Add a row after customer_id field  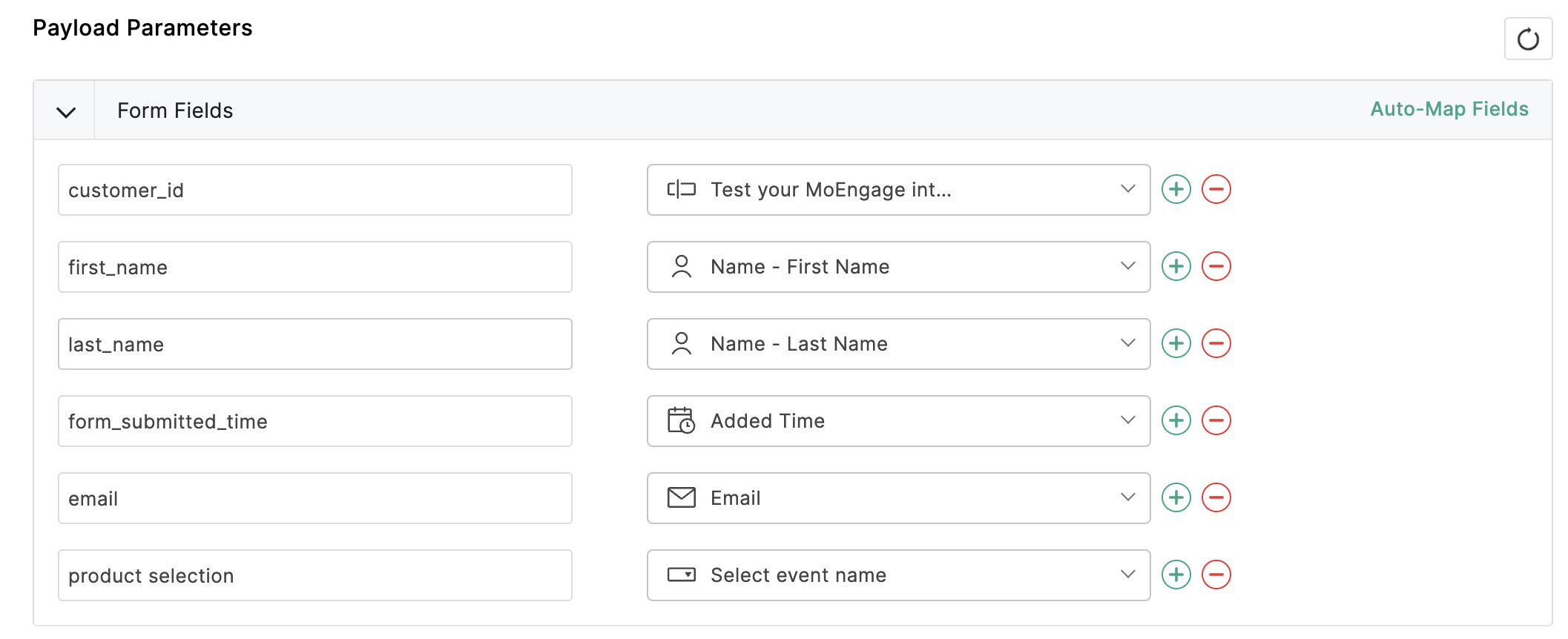(1176, 190)
